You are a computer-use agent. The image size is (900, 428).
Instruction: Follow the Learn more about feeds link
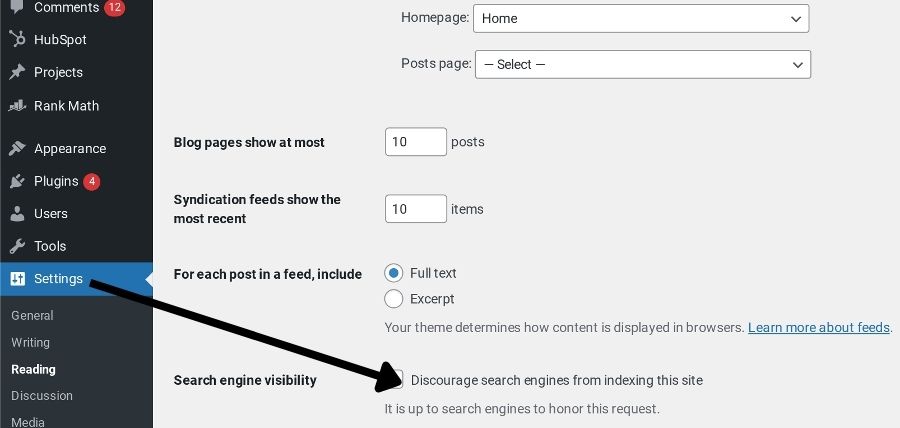(818, 328)
